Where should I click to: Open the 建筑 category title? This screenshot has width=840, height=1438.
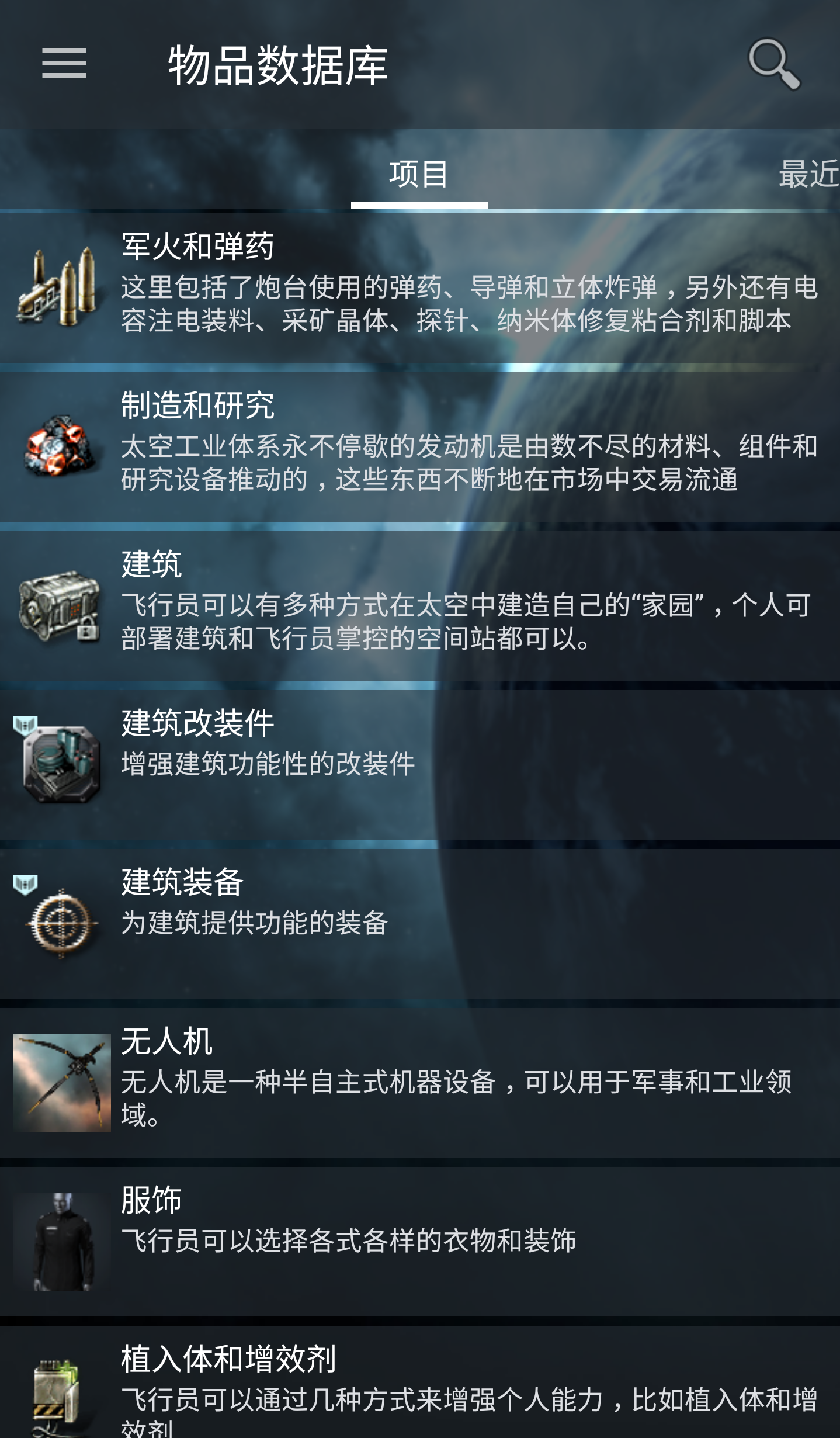(x=151, y=564)
